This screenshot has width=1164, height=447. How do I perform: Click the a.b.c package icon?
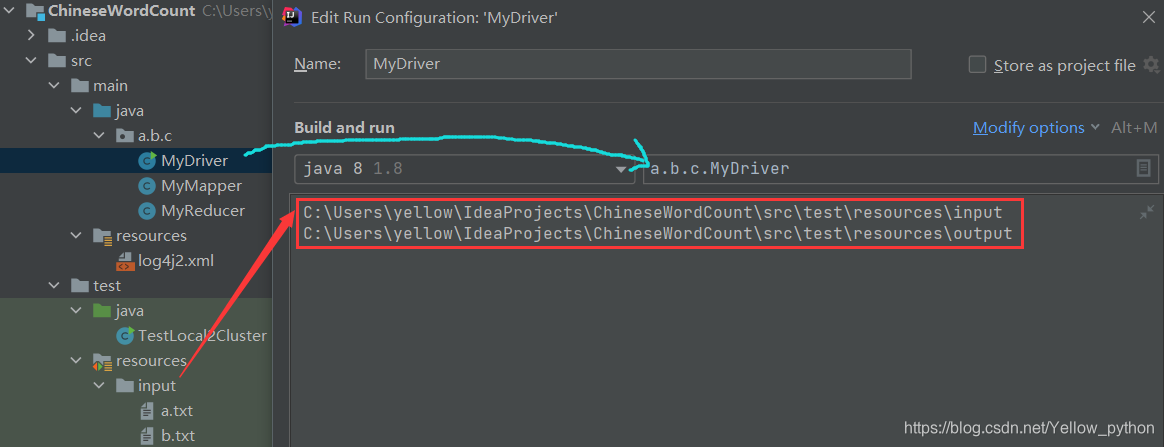click(x=124, y=136)
